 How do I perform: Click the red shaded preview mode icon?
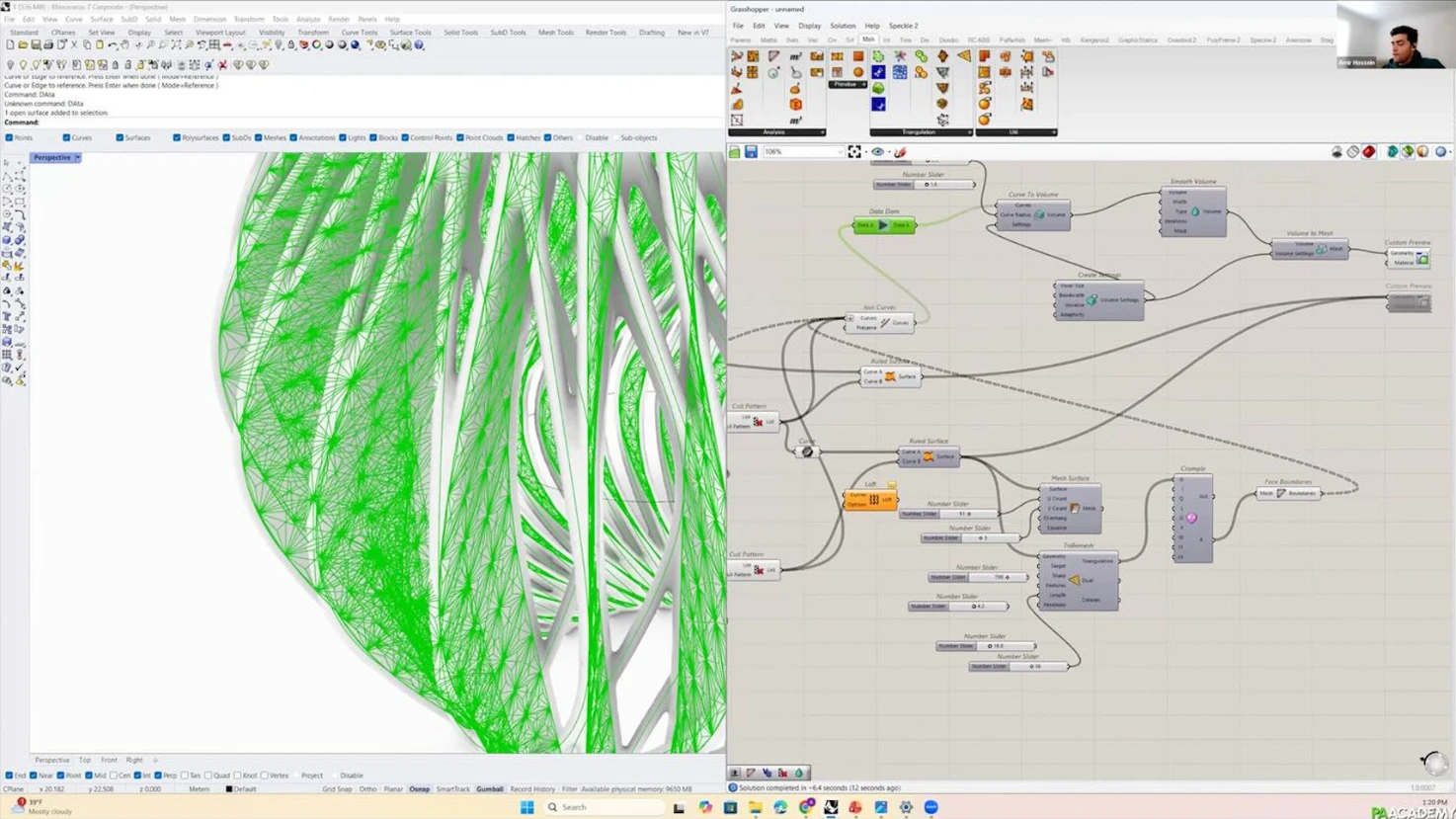pos(1369,152)
